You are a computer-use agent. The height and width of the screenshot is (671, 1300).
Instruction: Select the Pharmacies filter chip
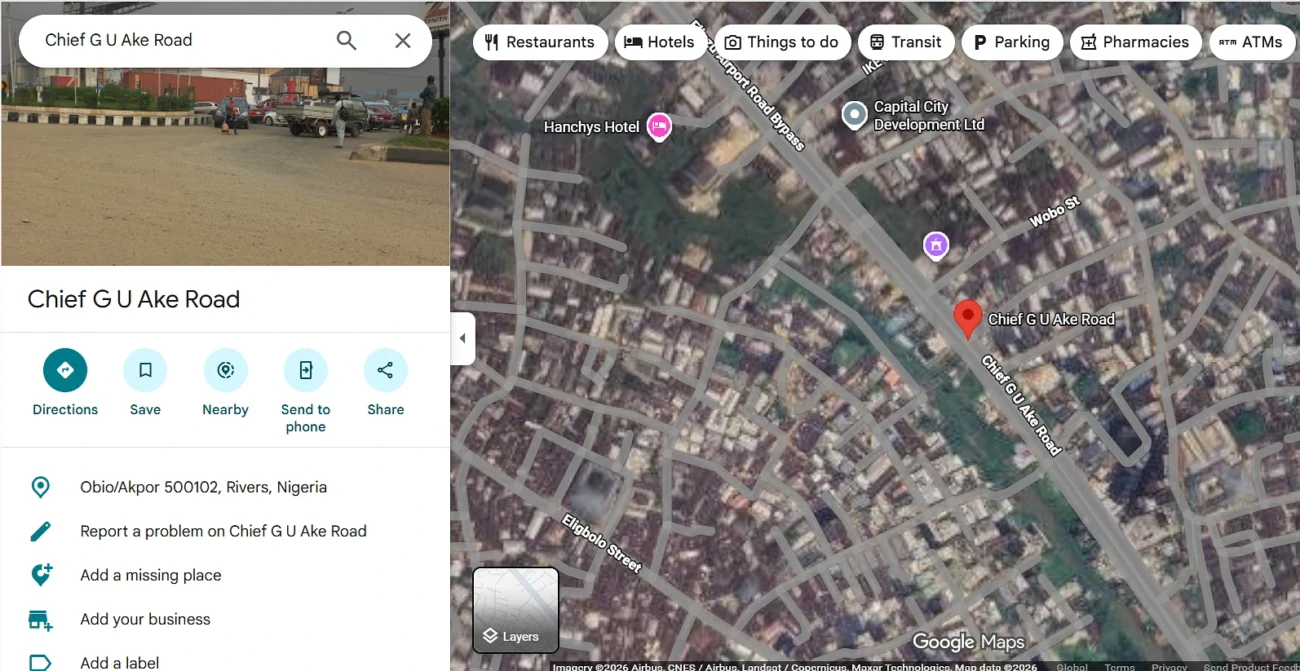(1135, 42)
